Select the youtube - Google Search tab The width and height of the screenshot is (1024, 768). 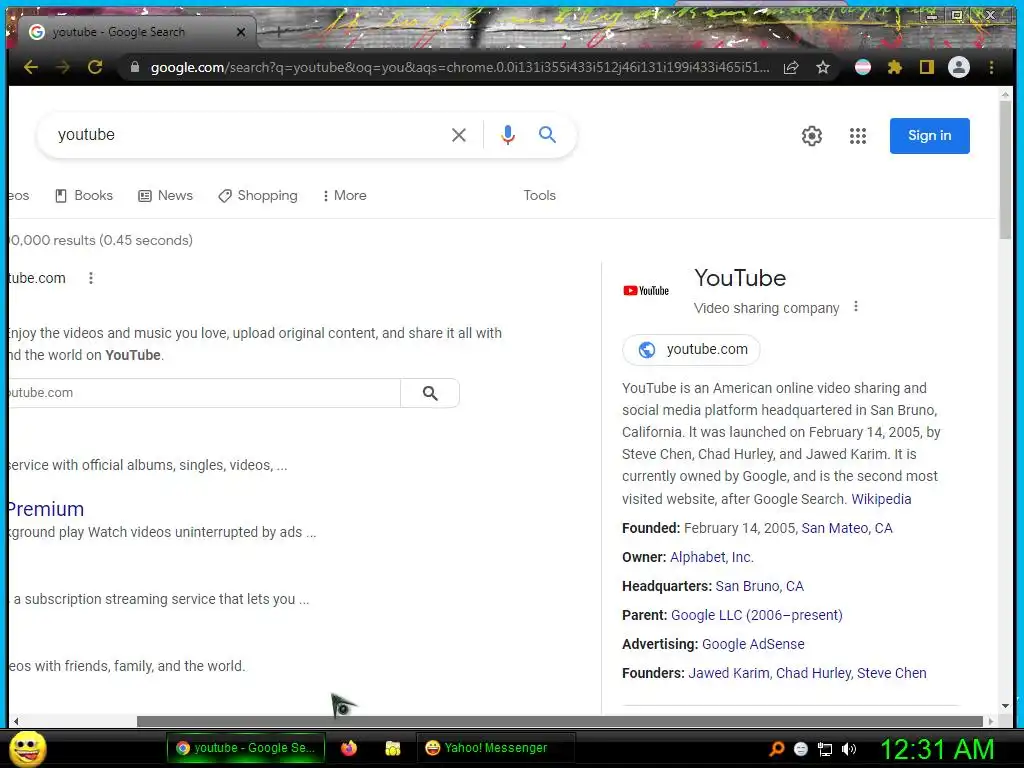coord(134,32)
